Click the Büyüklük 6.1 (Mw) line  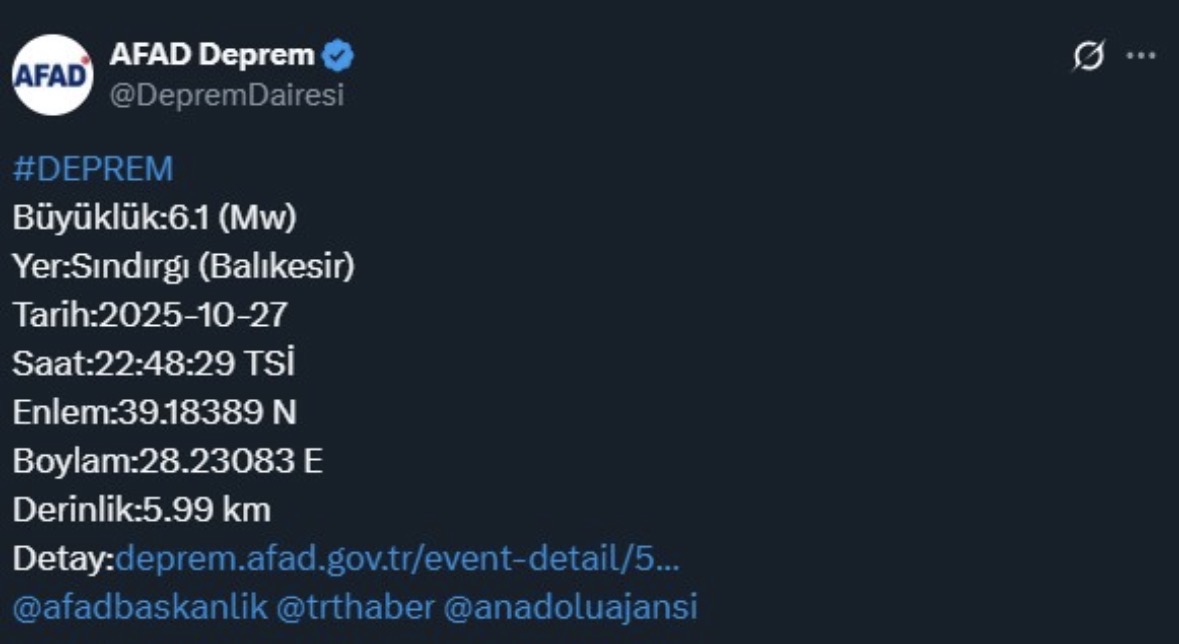(x=154, y=218)
